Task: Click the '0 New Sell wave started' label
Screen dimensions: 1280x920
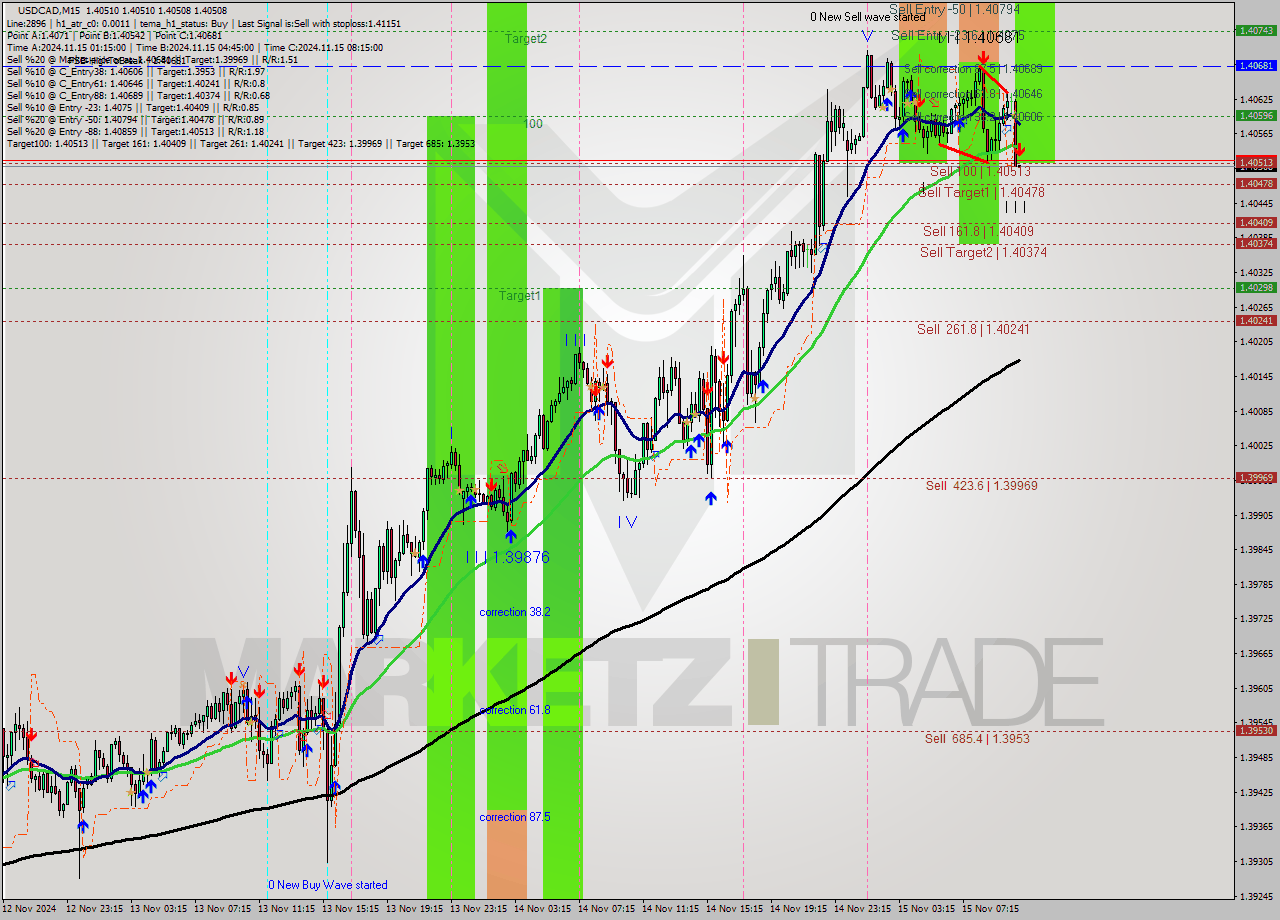Action: [x=868, y=17]
